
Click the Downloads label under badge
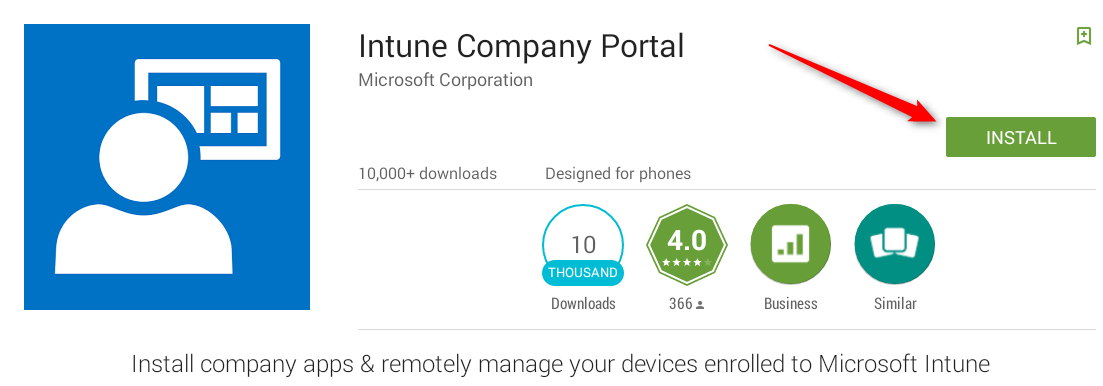[583, 304]
